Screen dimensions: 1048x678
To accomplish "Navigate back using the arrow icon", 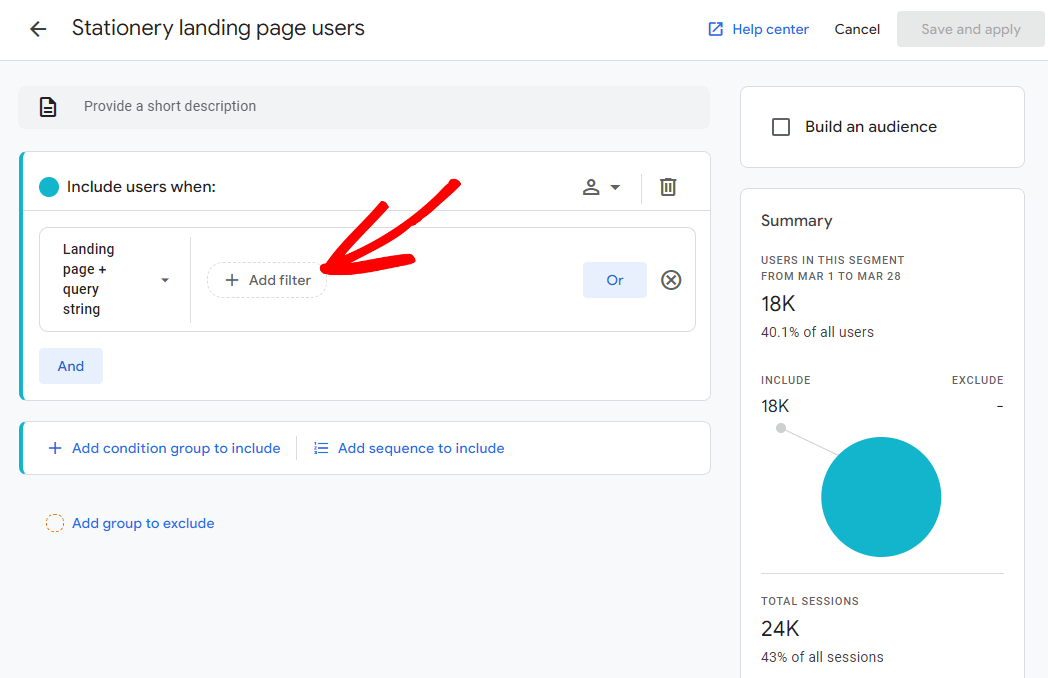I will 37,29.
